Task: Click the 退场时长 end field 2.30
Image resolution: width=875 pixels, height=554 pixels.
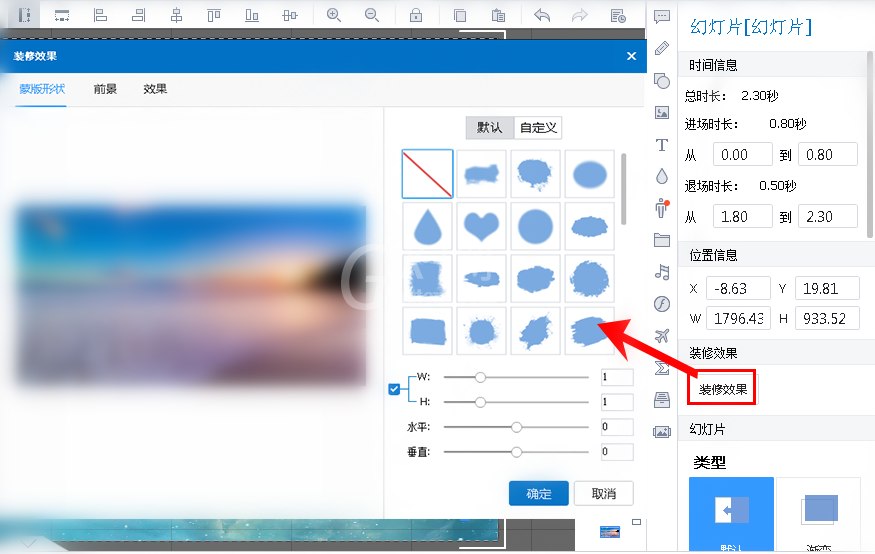Action: coord(828,216)
